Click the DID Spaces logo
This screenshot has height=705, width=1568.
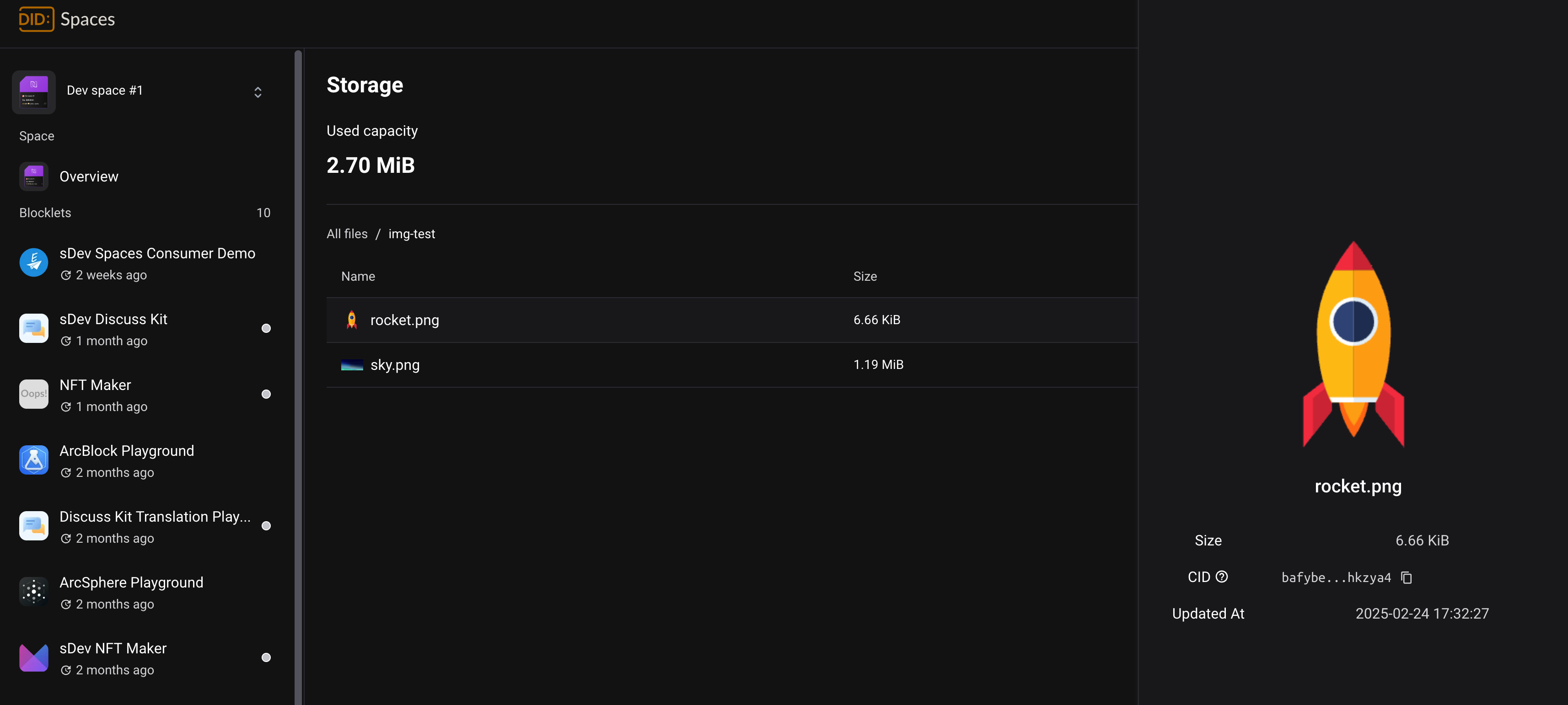(x=67, y=20)
